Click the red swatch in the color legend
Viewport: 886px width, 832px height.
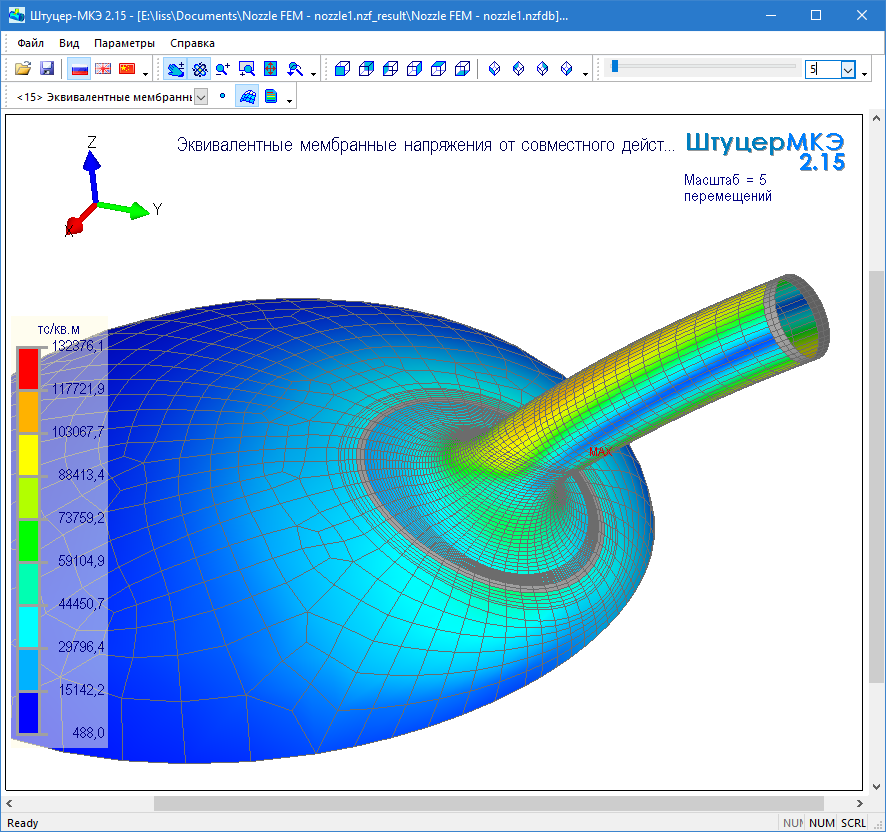coord(28,369)
